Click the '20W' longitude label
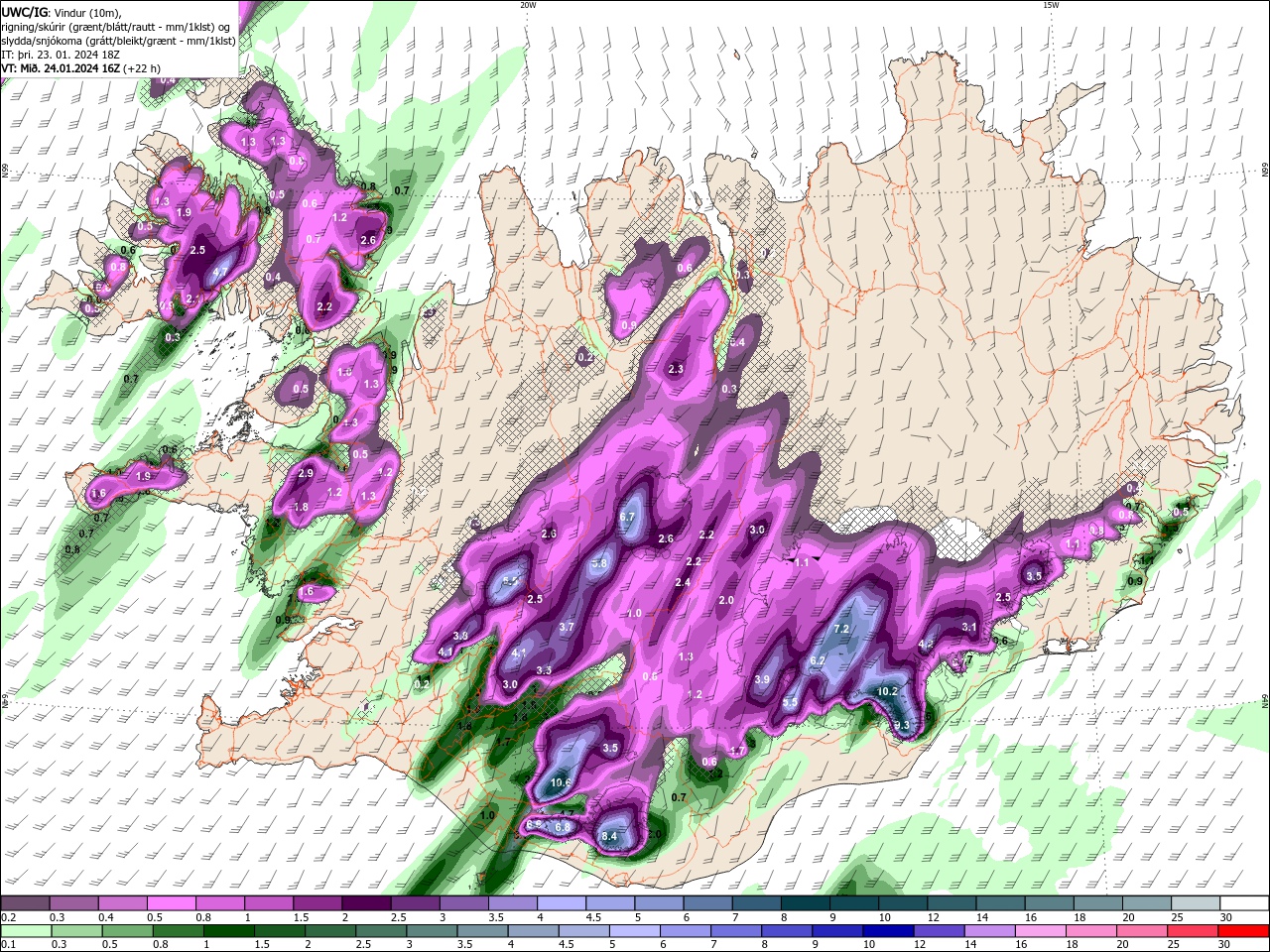The height and width of the screenshot is (952, 1270). tap(528, 5)
